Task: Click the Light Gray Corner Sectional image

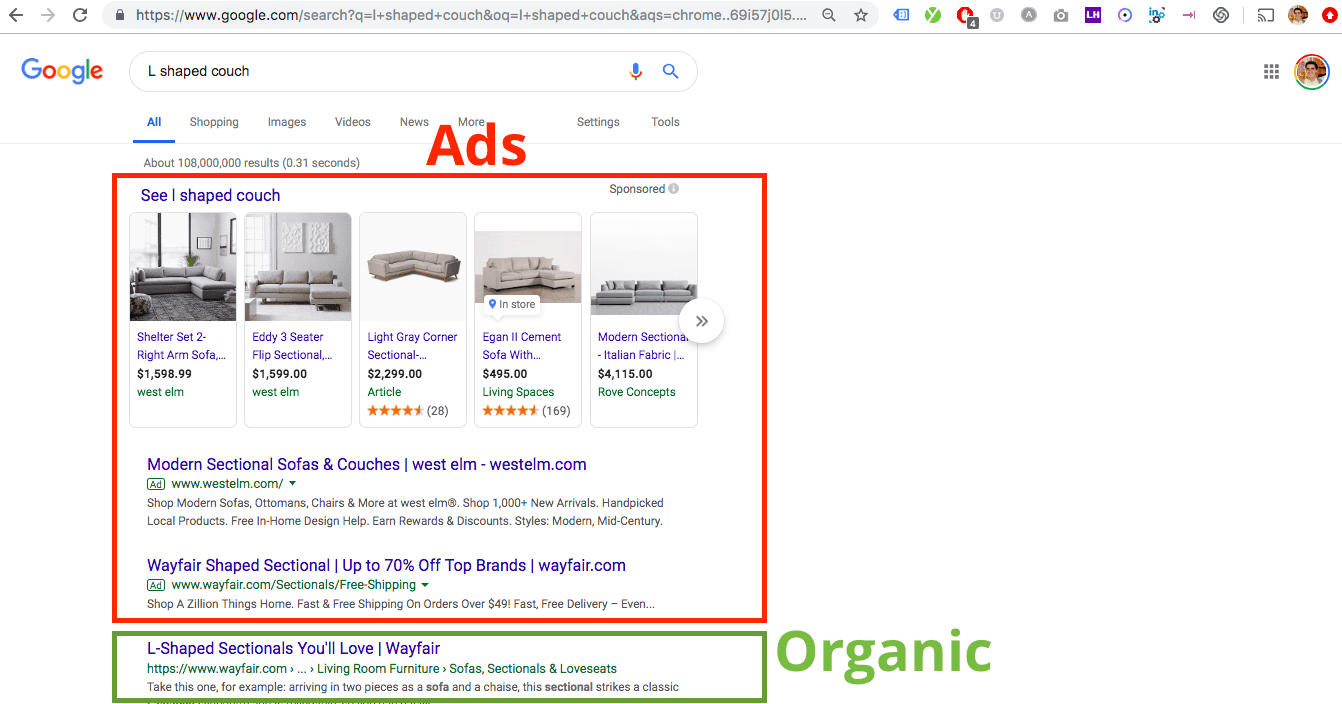Action: tap(413, 268)
